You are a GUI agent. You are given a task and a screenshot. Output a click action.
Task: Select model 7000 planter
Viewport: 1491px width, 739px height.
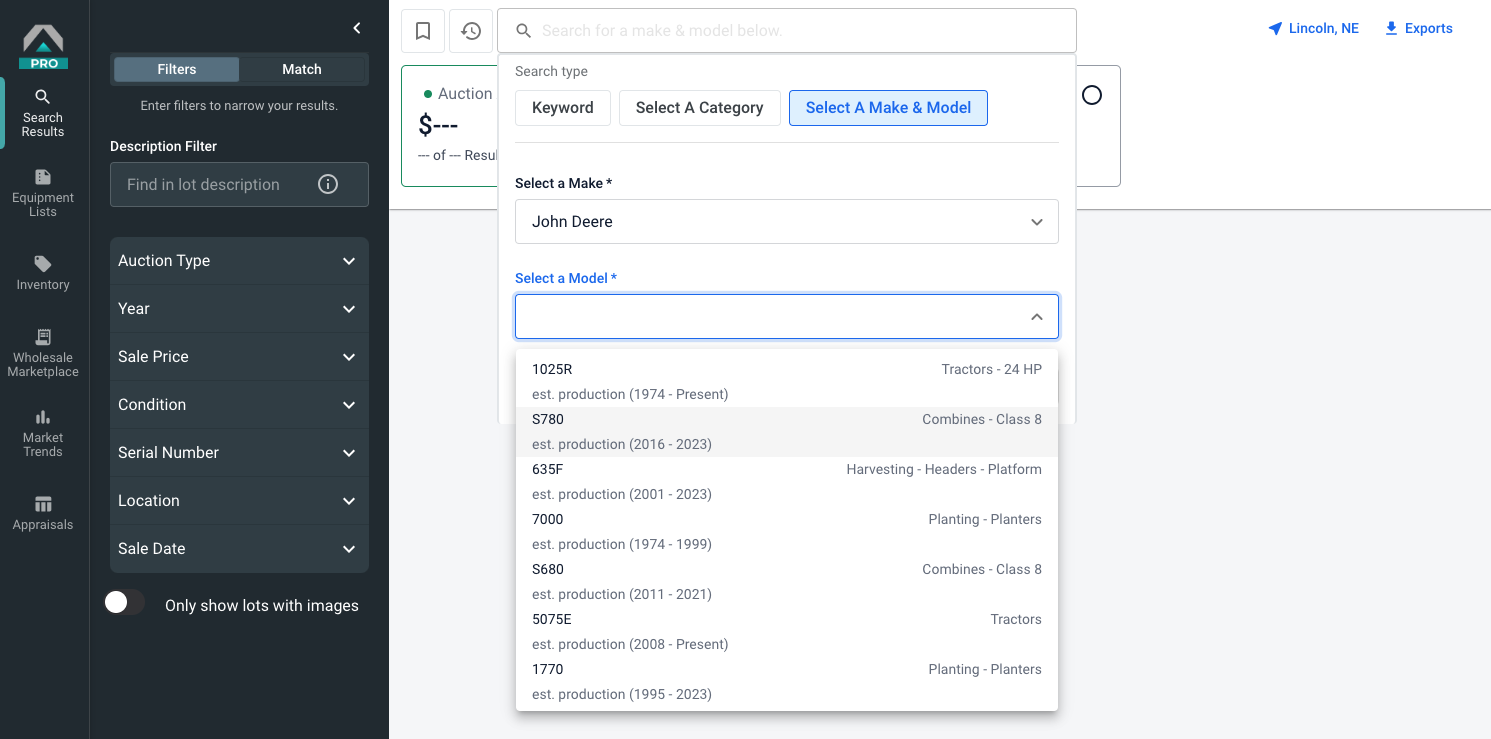click(x=786, y=532)
